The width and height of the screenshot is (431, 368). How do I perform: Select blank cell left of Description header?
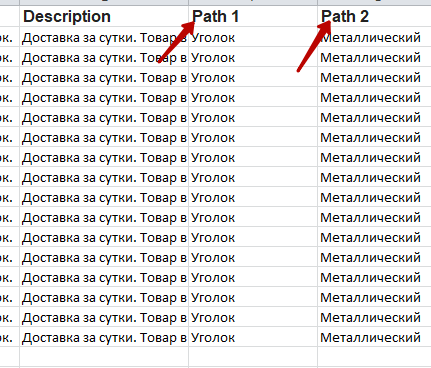[x=10, y=16]
